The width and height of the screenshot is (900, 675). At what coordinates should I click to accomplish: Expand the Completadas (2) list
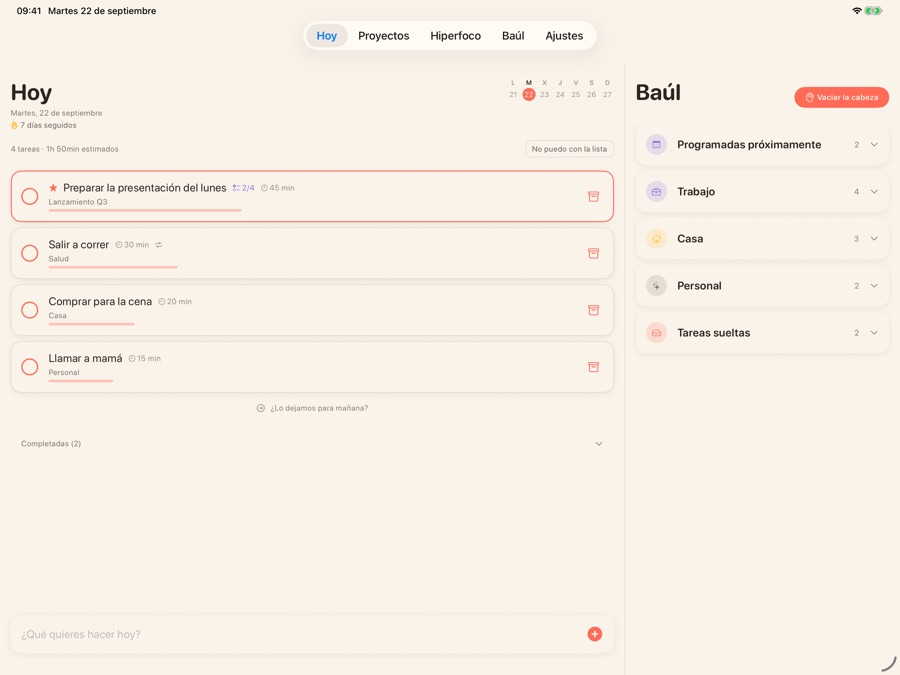[x=599, y=444]
